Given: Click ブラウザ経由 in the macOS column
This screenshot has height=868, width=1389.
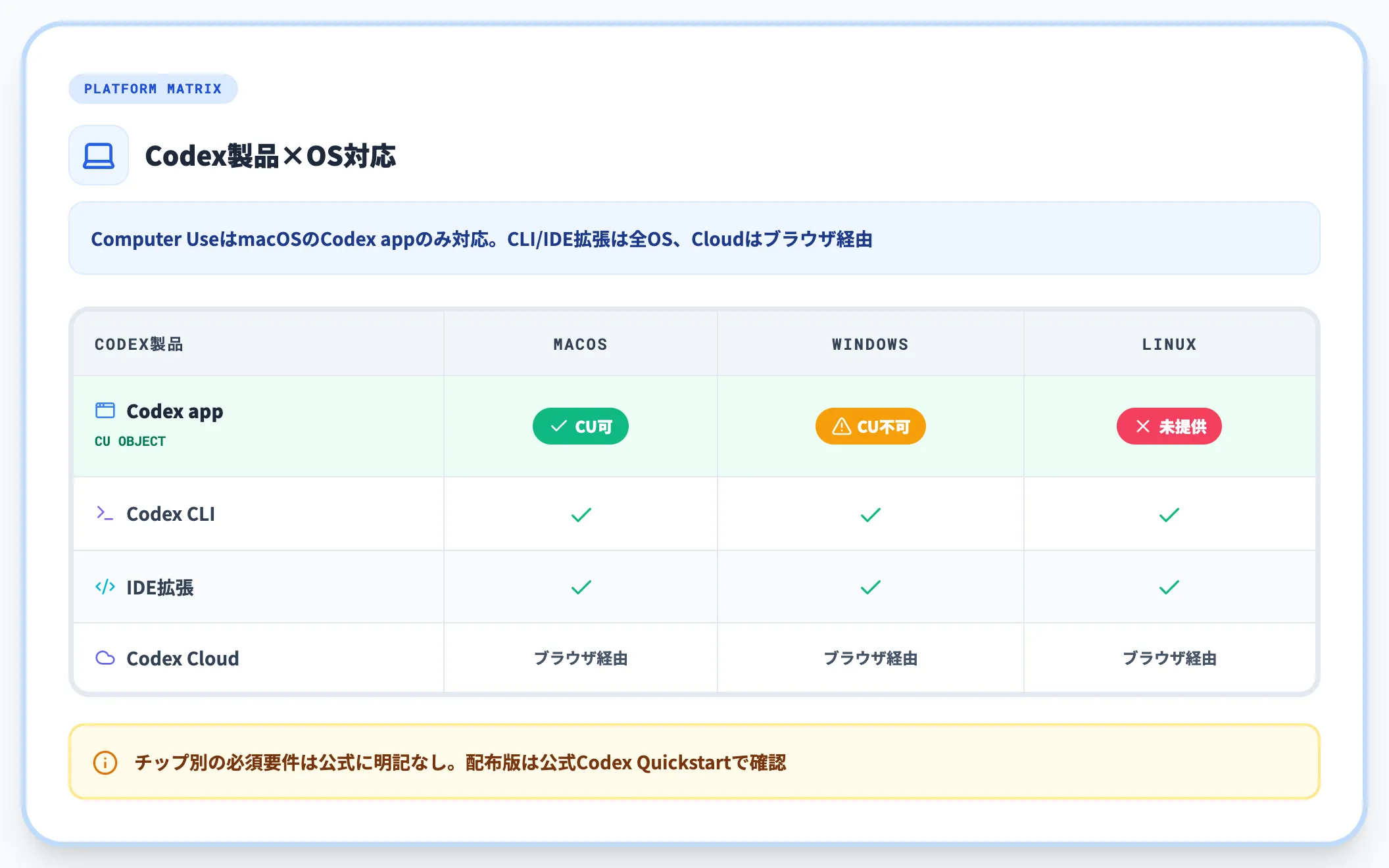Looking at the screenshot, I should coord(581,658).
